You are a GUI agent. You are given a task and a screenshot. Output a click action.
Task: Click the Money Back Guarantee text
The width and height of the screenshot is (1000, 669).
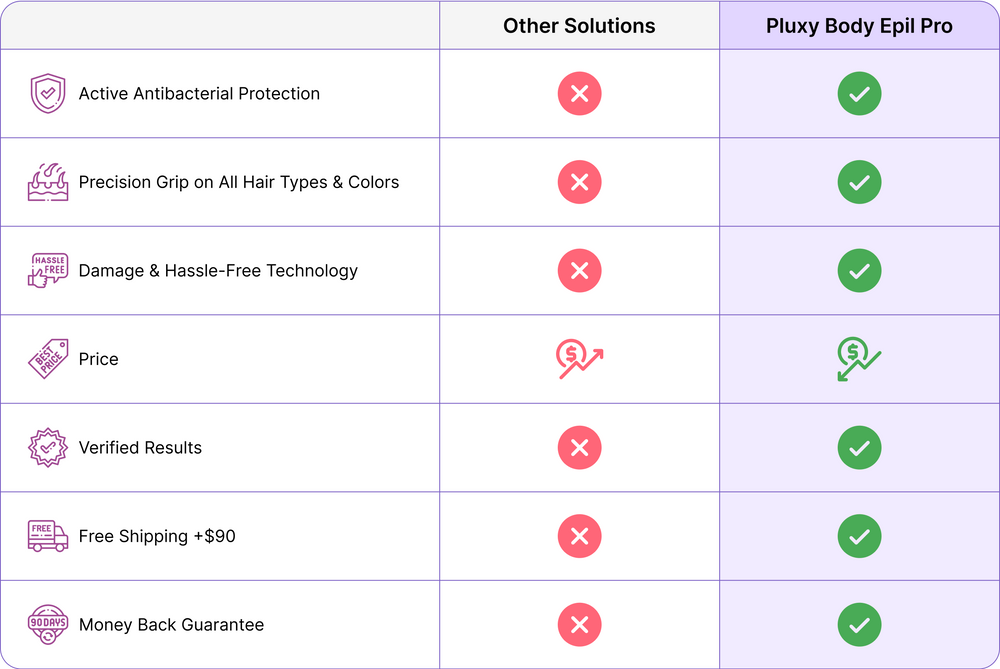coord(171,625)
